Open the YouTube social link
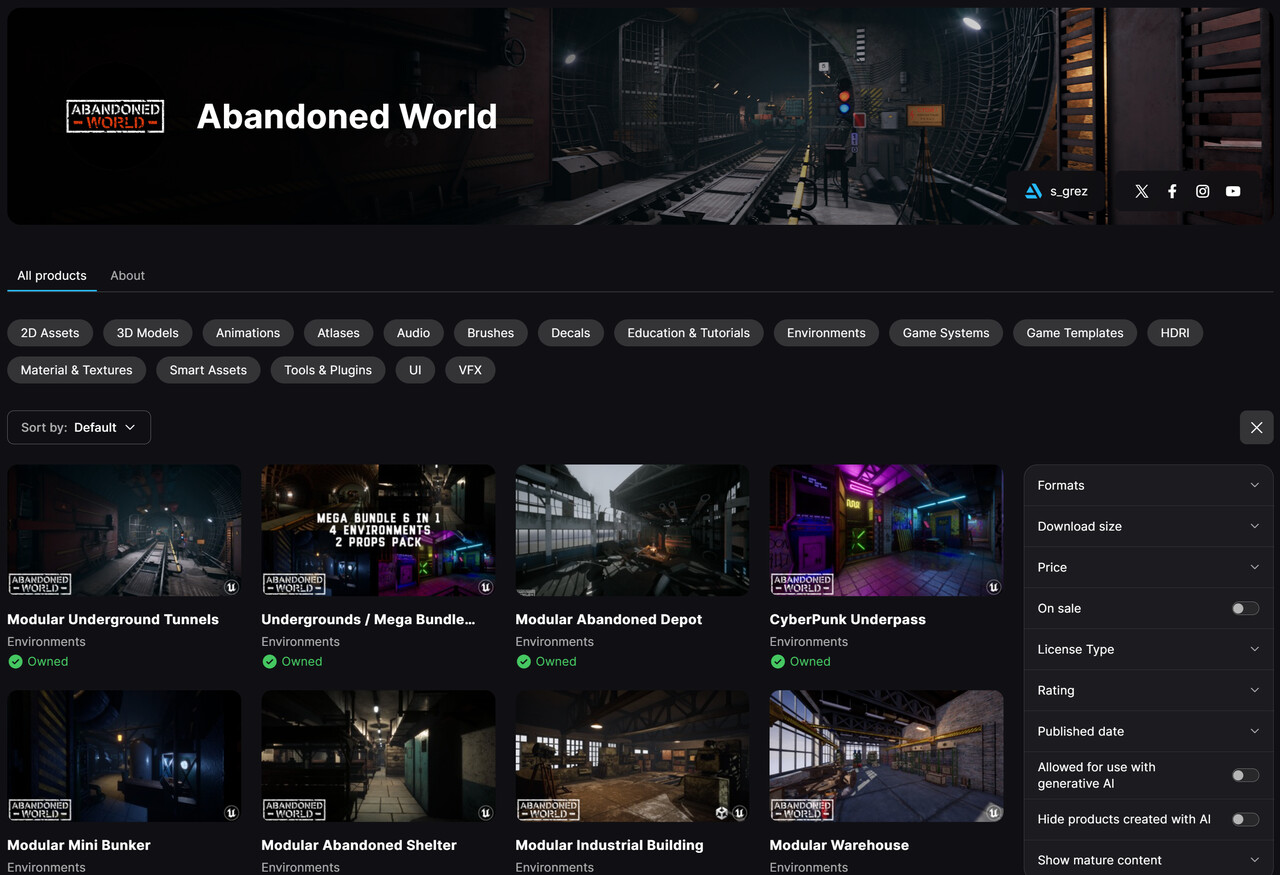The image size is (1280, 875). [1233, 191]
